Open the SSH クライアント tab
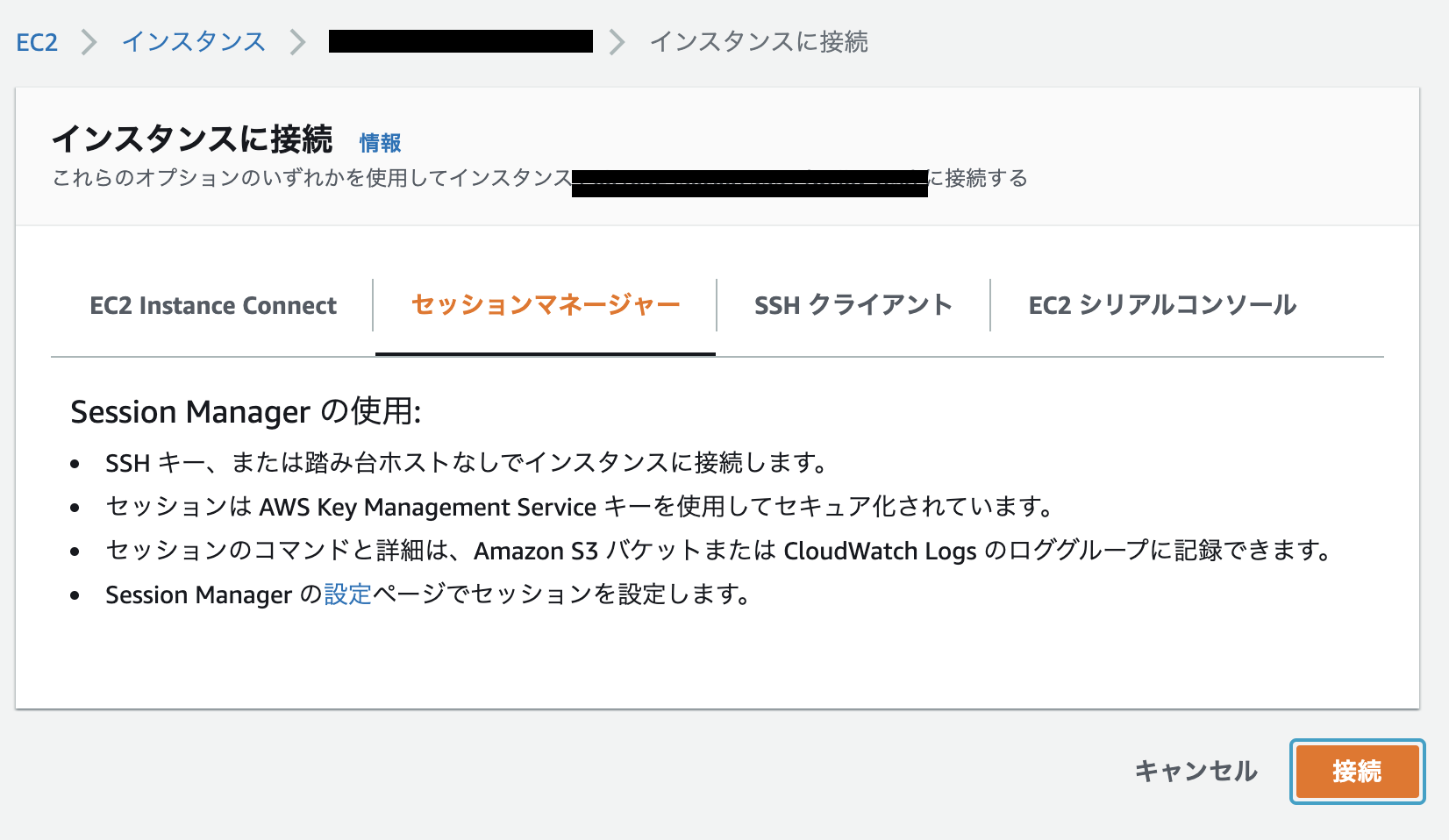 click(853, 305)
